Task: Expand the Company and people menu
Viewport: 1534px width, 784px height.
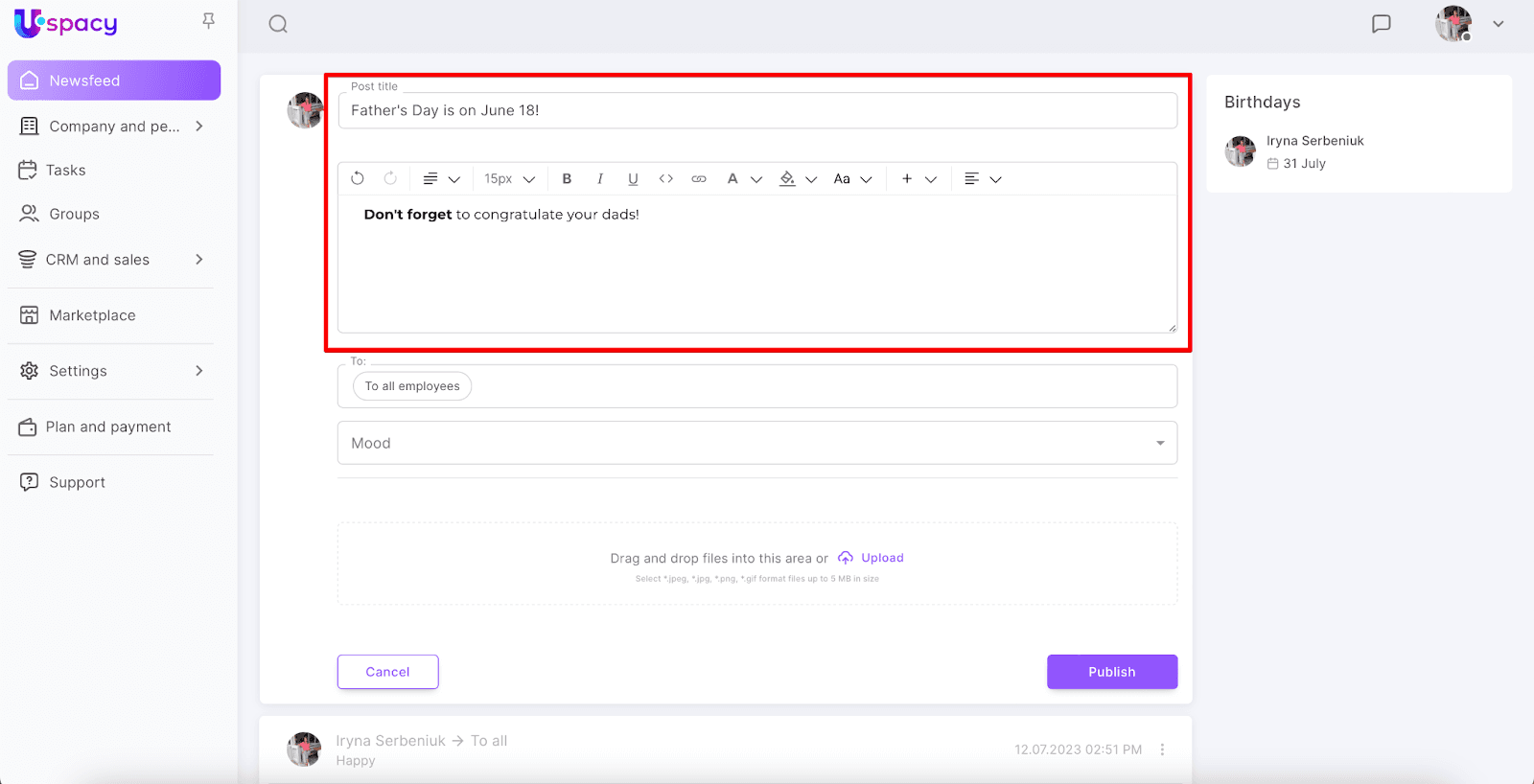Action: (x=198, y=127)
